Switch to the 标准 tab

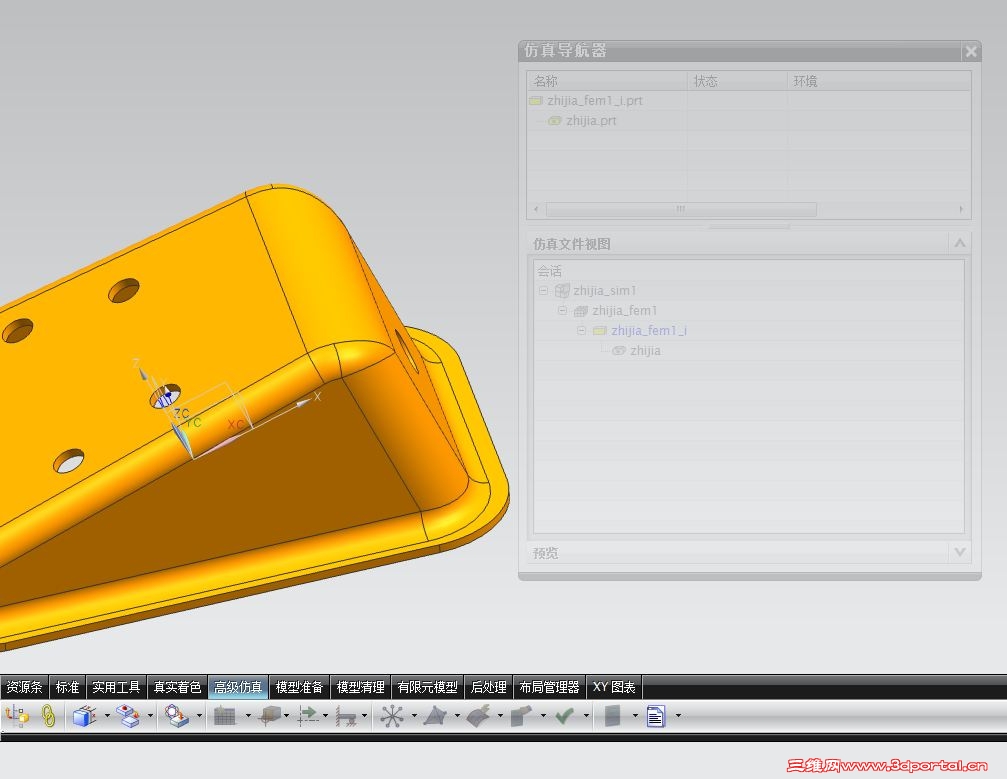coord(67,687)
